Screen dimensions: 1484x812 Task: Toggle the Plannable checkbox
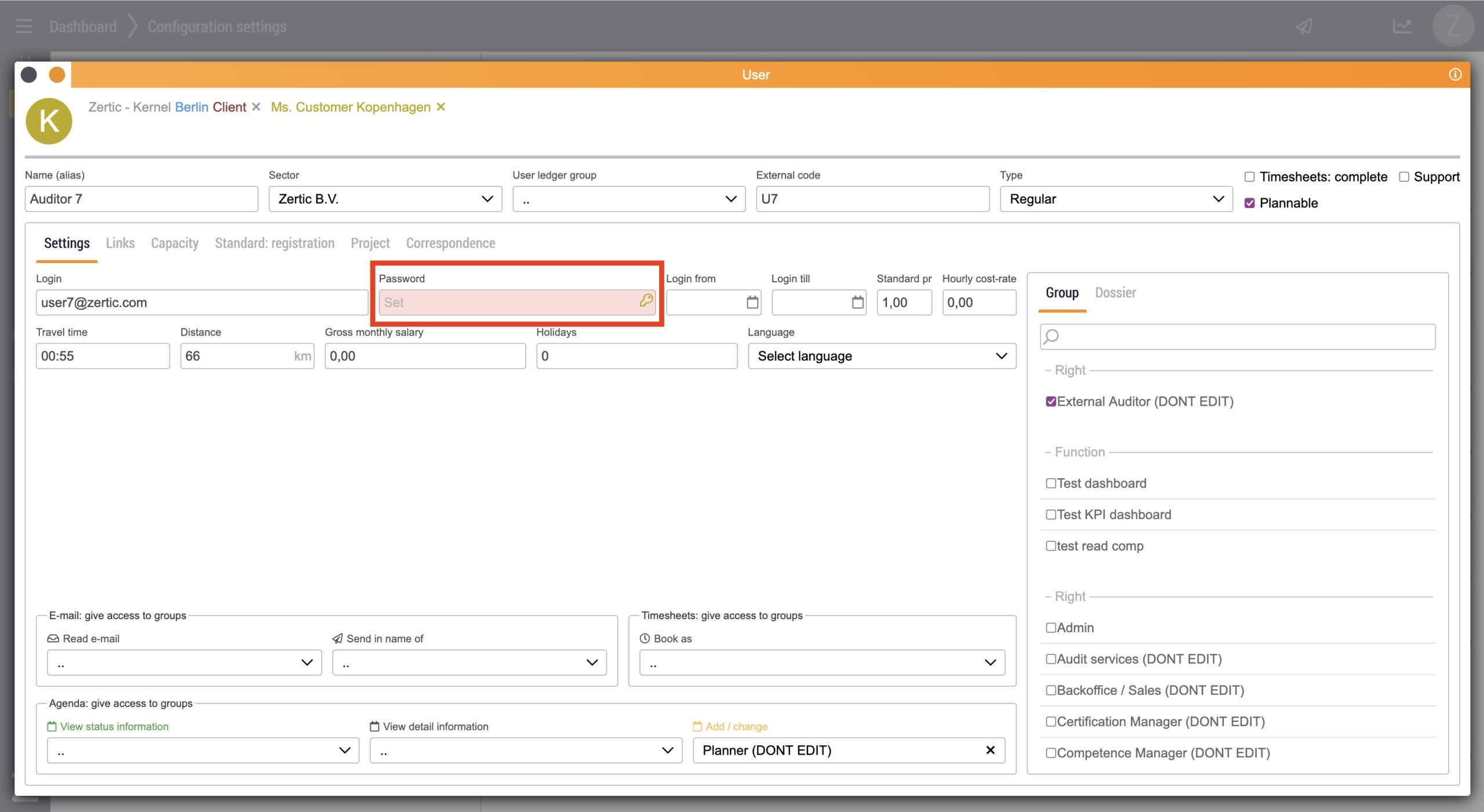click(x=1249, y=203)
